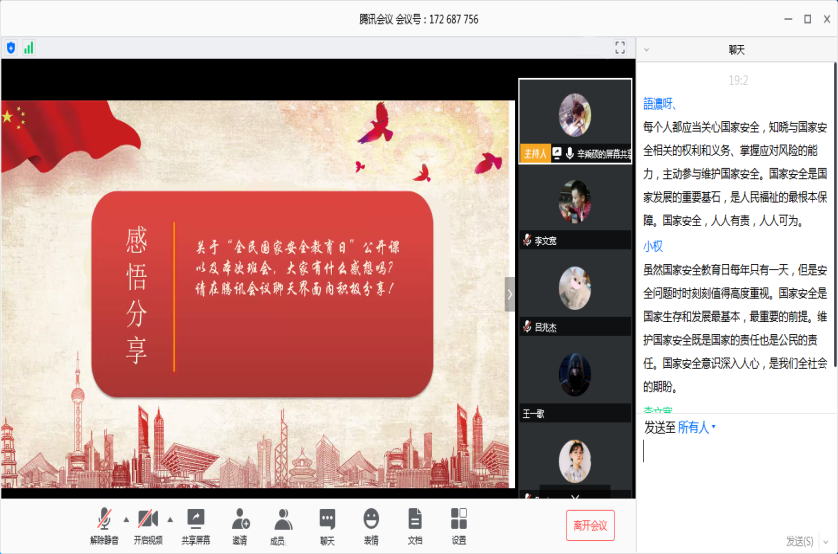The image size is (838, 554).
Task: Expand audio options arrow beside 解除静音
Action: pyautogui.click(x=126, y=519)
